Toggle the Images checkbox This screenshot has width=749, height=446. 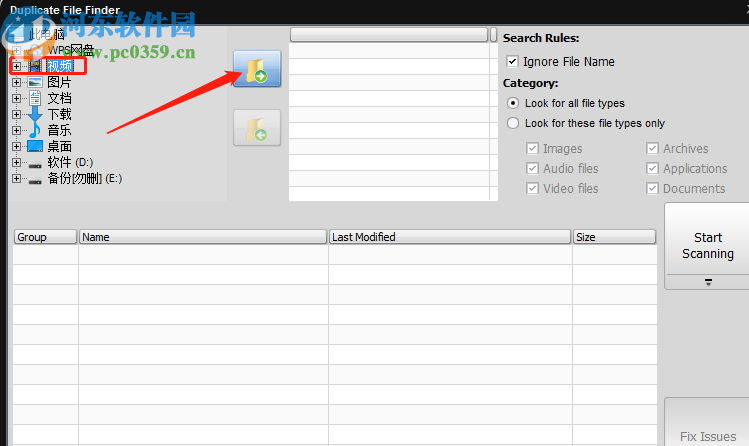[532, 149]
